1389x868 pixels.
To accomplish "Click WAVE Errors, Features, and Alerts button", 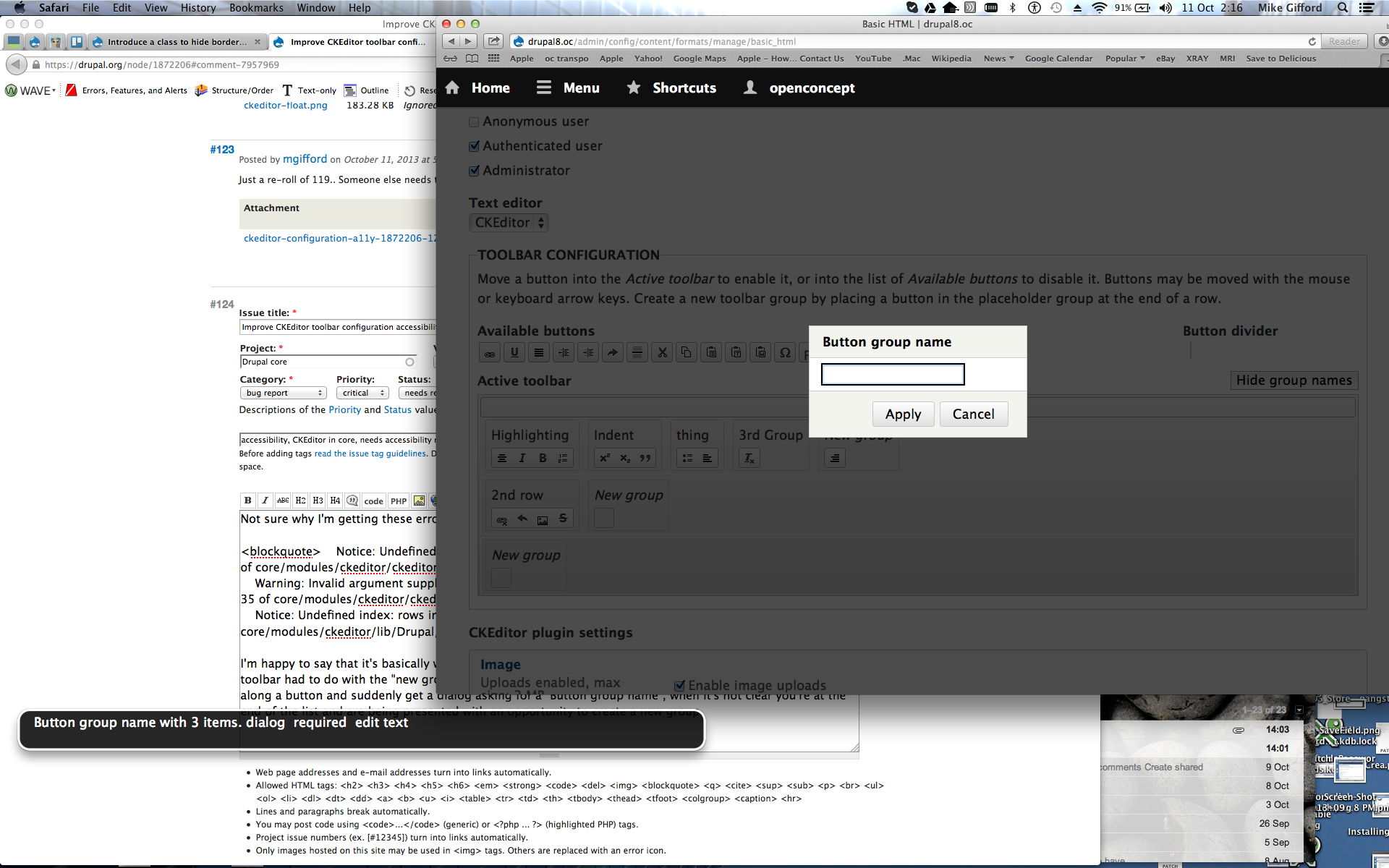I will [127, 90].
